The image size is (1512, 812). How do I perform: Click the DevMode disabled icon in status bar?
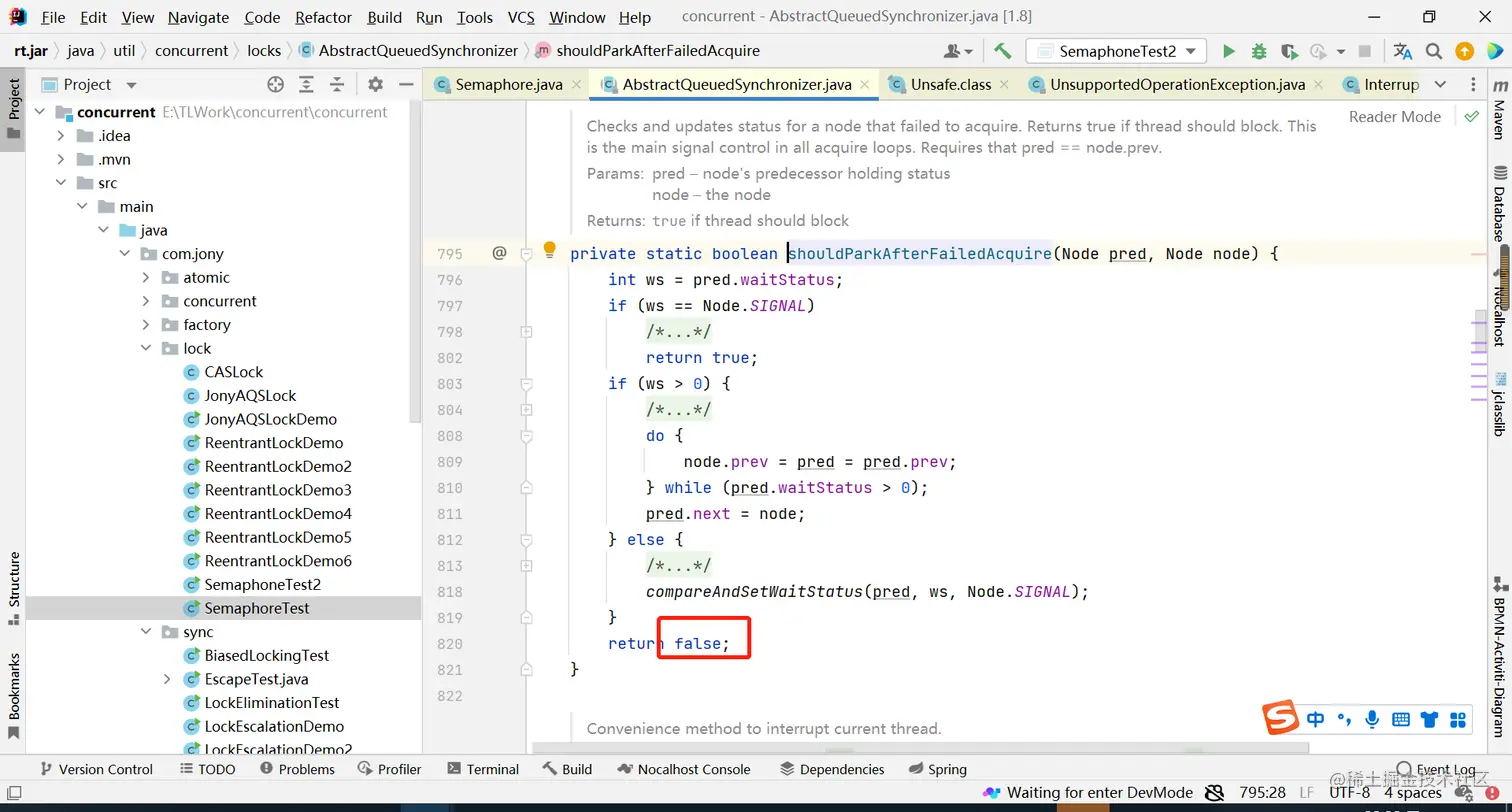tap(1214, 793)
